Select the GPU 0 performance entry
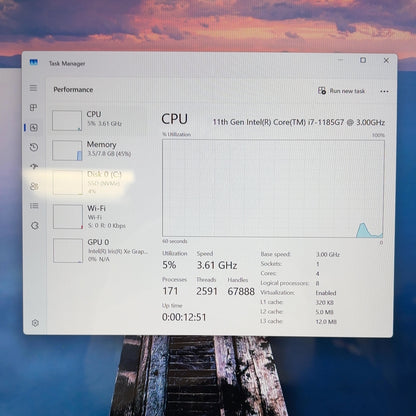This screenshot has width=416, height=416. point(100,250)
